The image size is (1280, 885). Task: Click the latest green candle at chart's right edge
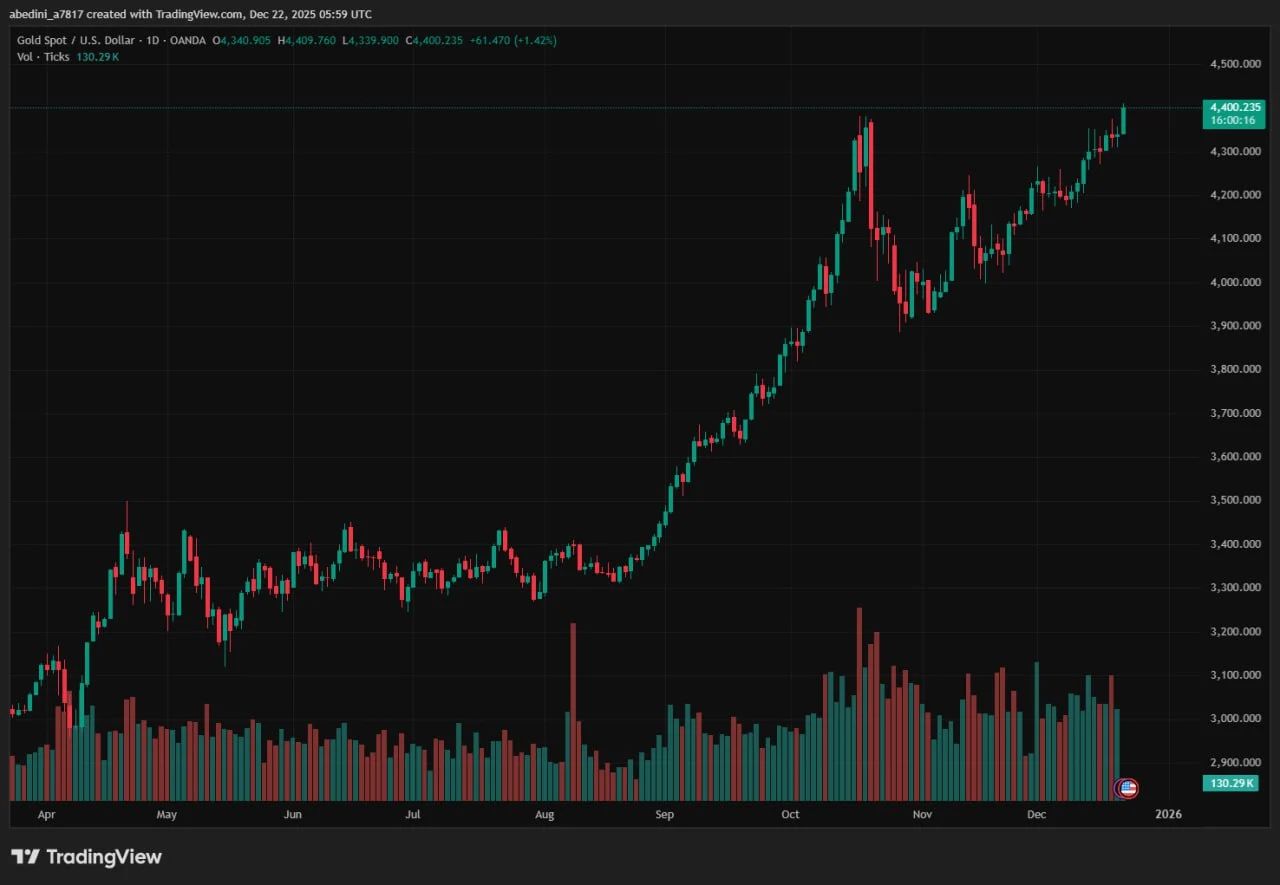coord(1124,120)
